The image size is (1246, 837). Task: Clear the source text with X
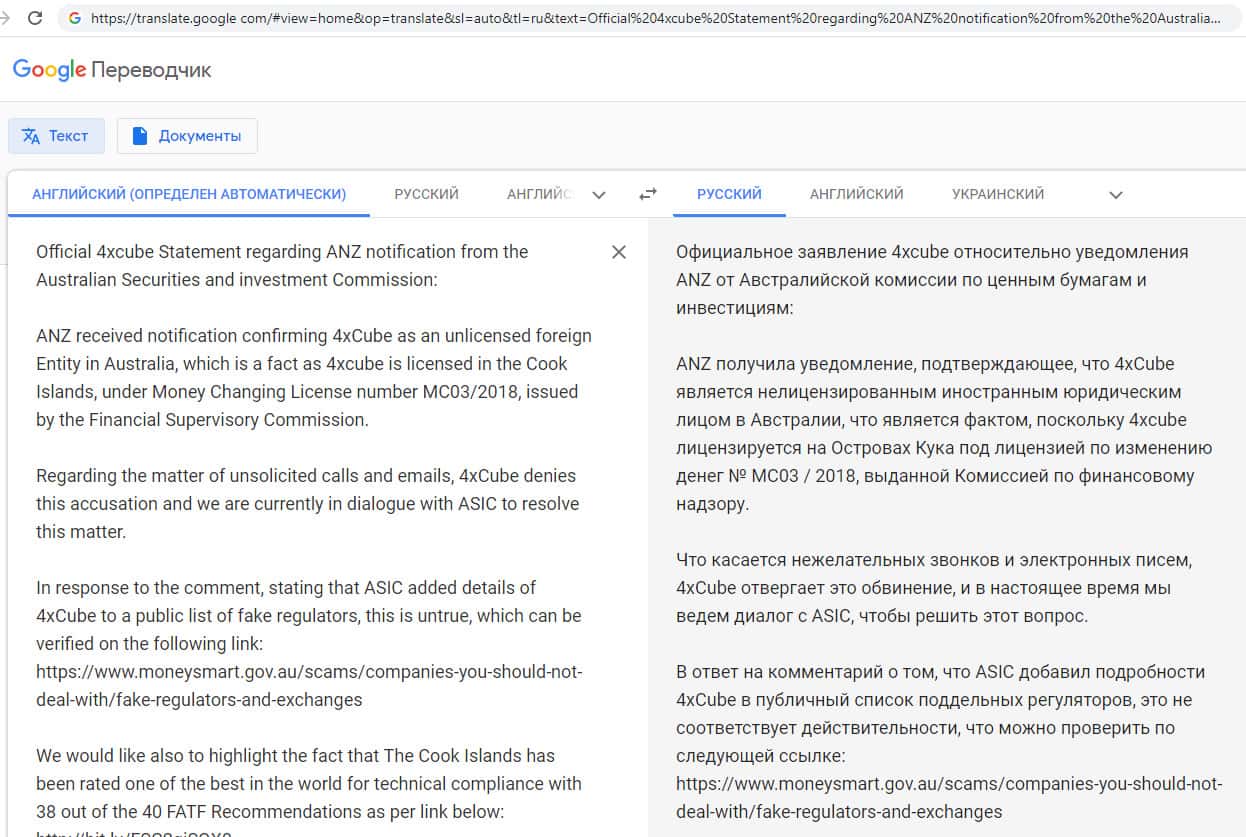coord(619,252)
